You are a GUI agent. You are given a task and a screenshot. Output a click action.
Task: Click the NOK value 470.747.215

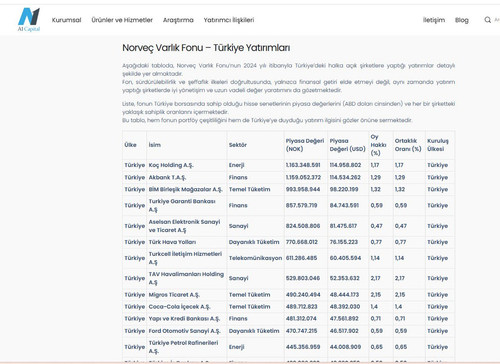pos(301,331)
